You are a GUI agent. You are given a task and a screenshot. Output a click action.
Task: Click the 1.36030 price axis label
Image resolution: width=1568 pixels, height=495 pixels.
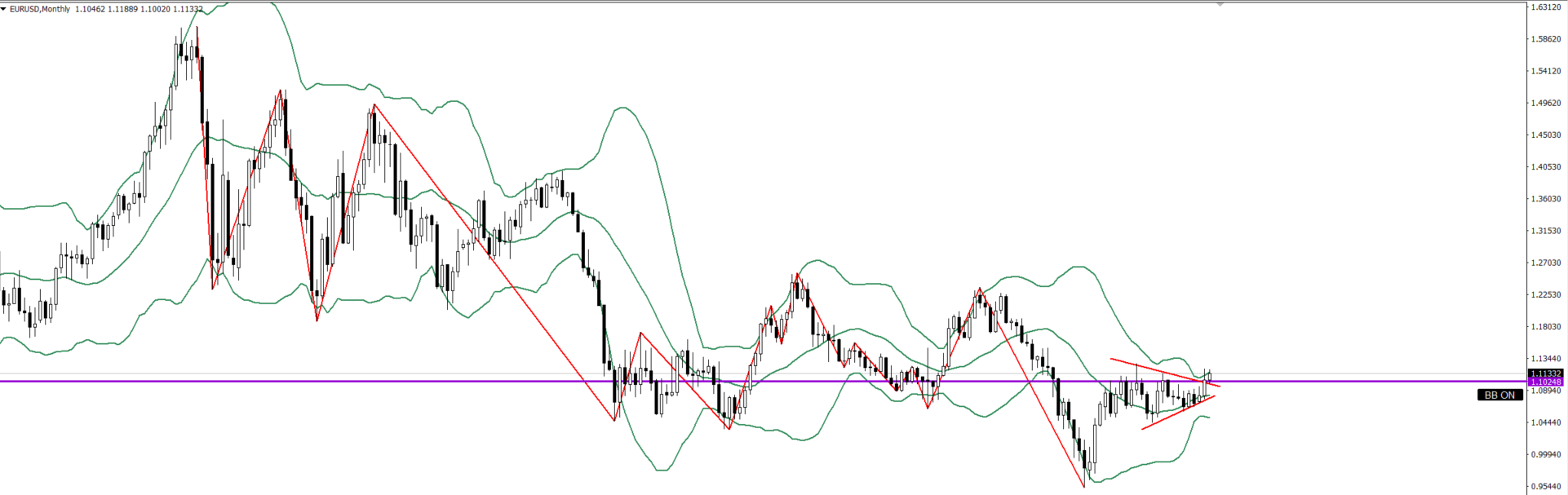pos(1546,199)
